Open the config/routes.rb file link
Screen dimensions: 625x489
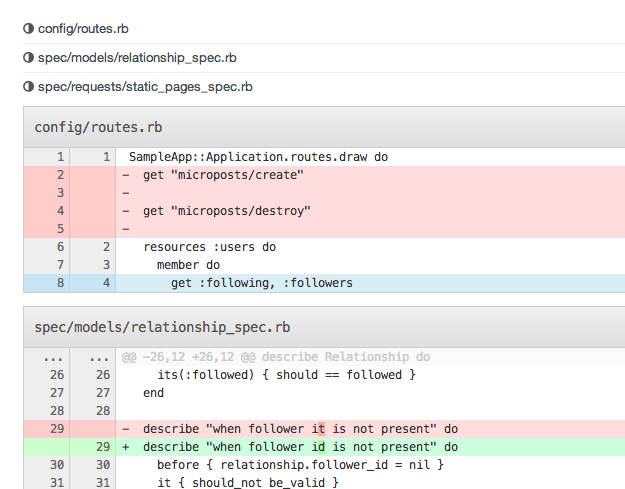point(83,29)
